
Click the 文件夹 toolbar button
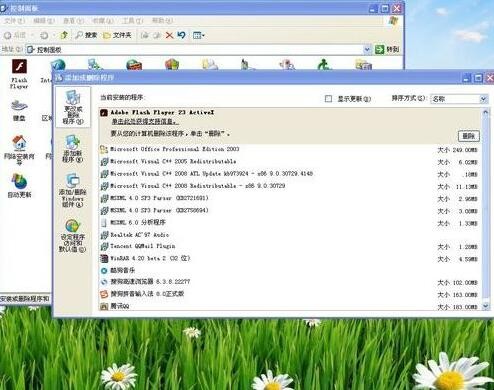(117, 35)
